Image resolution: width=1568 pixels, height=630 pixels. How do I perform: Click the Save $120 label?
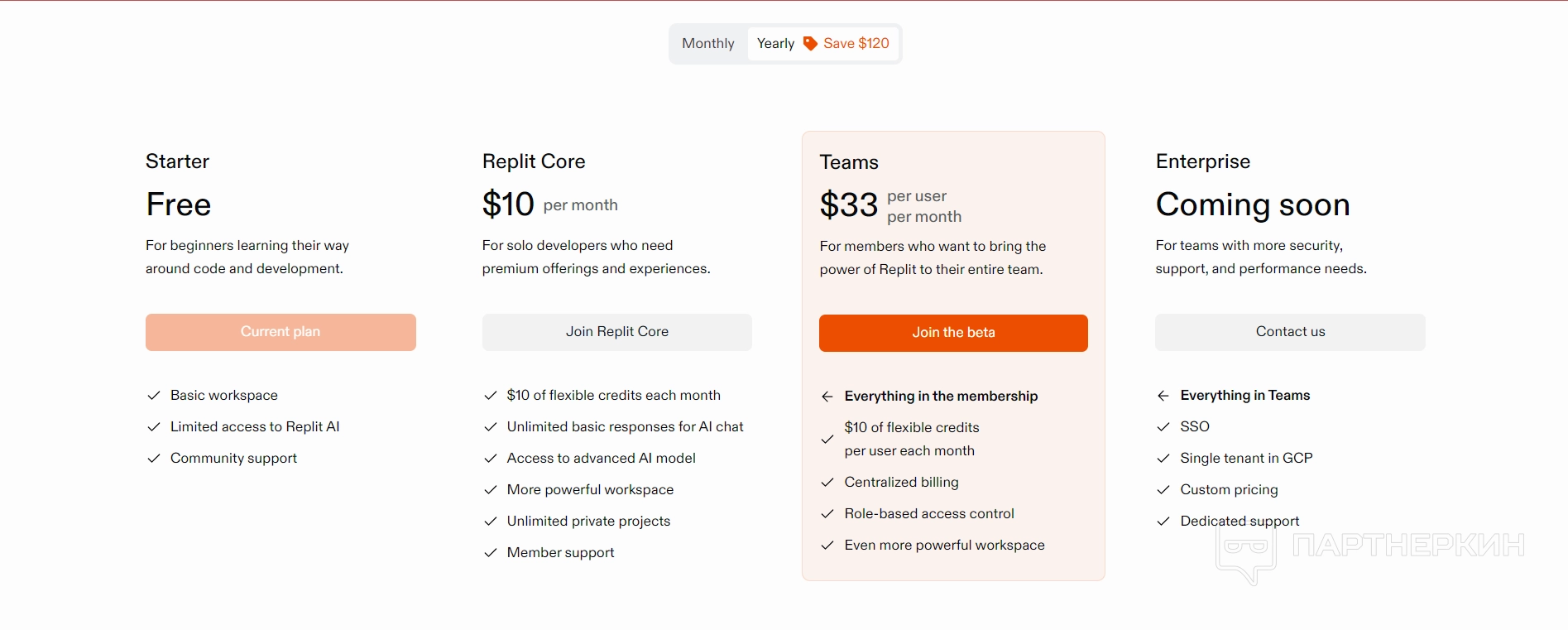pyautogui.click(x=856, y=43)
